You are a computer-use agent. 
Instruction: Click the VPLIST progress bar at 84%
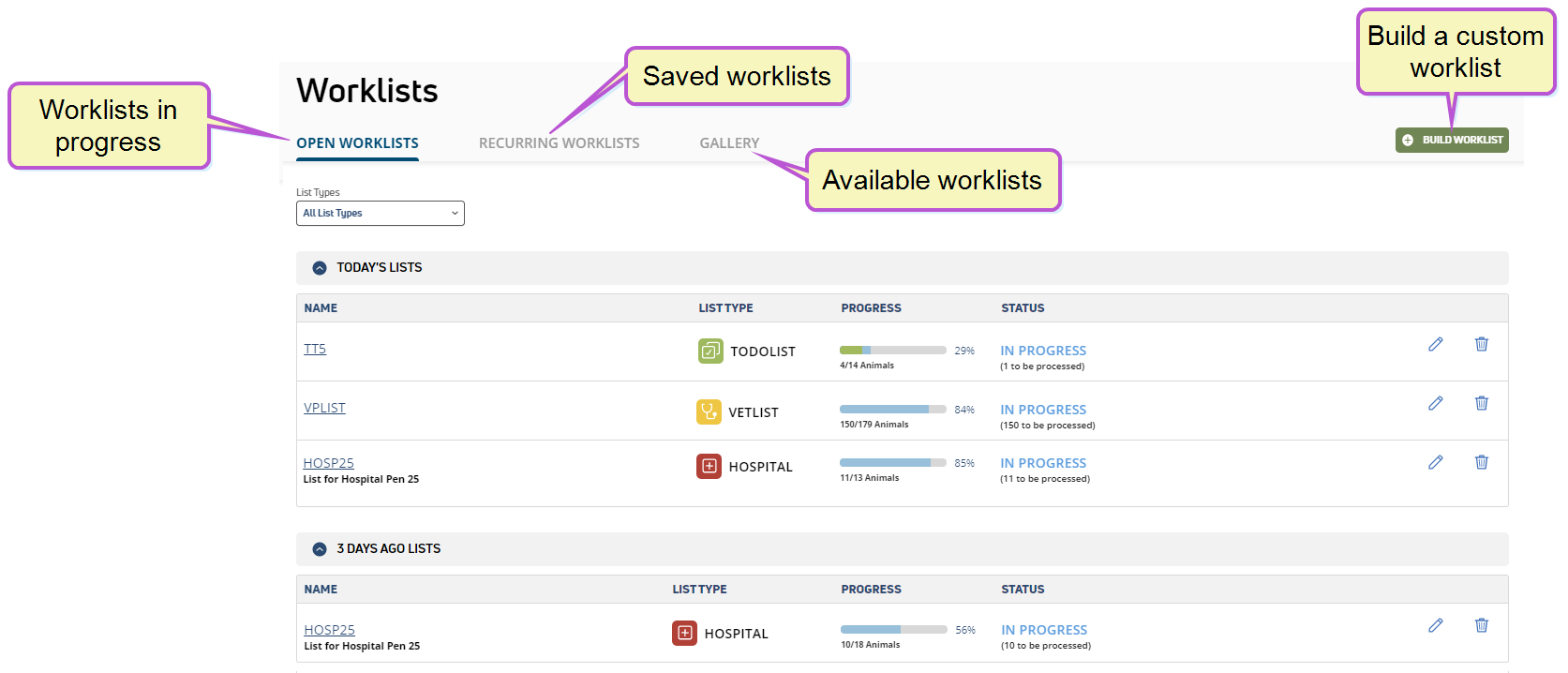pos(893,410)
